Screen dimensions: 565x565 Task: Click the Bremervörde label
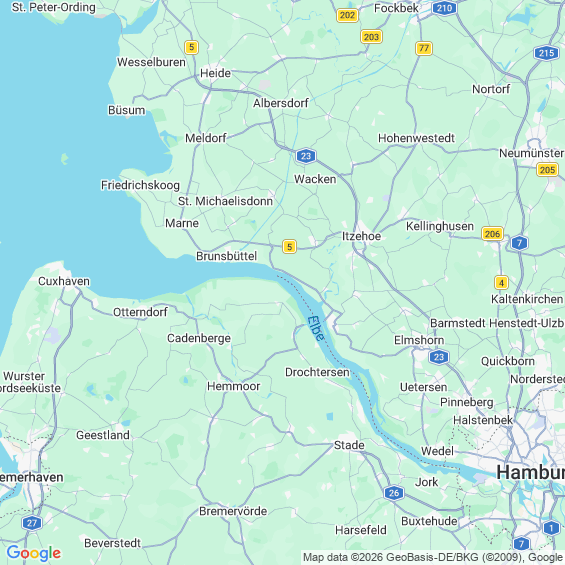pos(233,511)
